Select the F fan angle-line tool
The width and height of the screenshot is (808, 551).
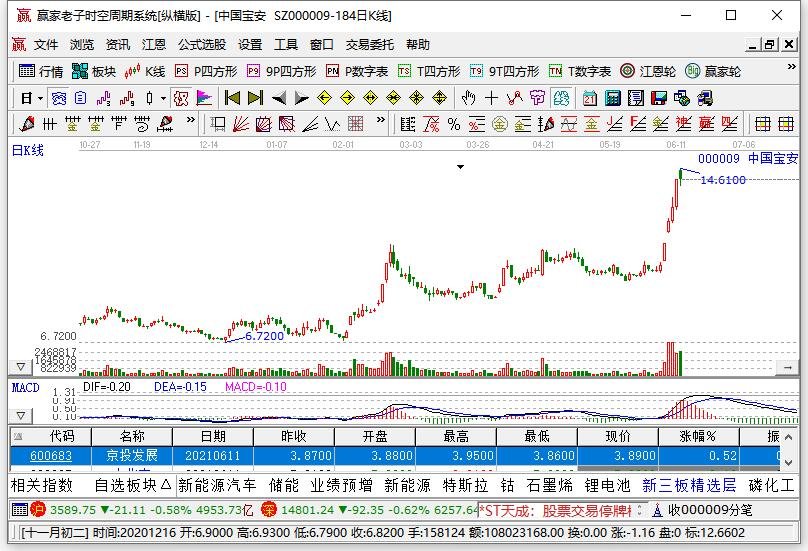(637, 124)
